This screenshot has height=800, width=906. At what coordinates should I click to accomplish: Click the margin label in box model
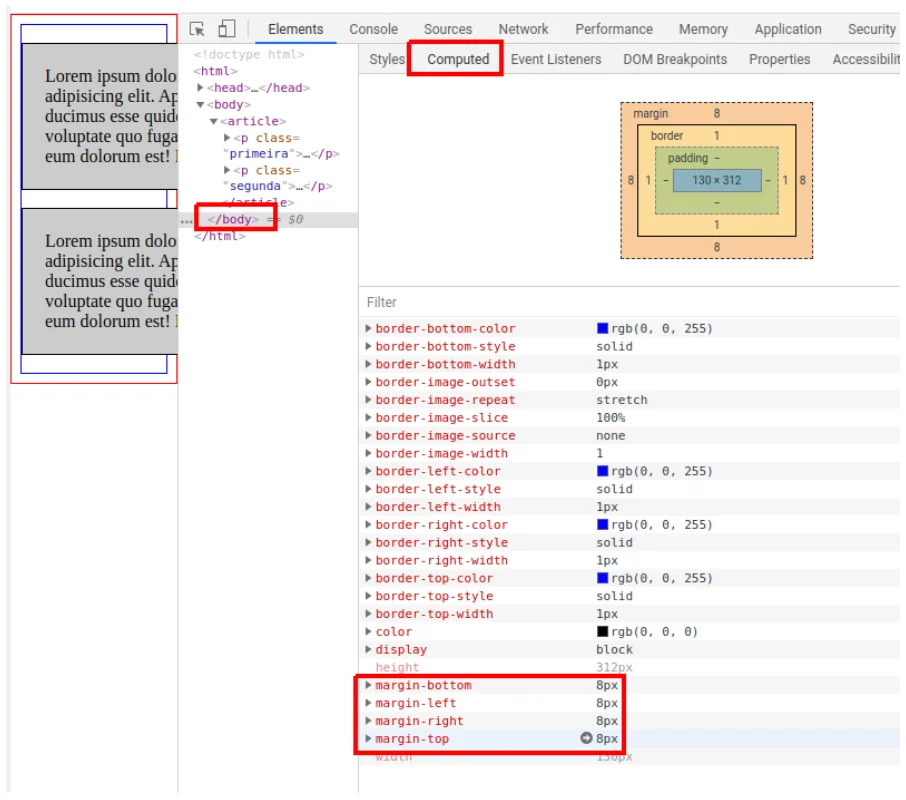pyautogui.click(x=650, y=114)
